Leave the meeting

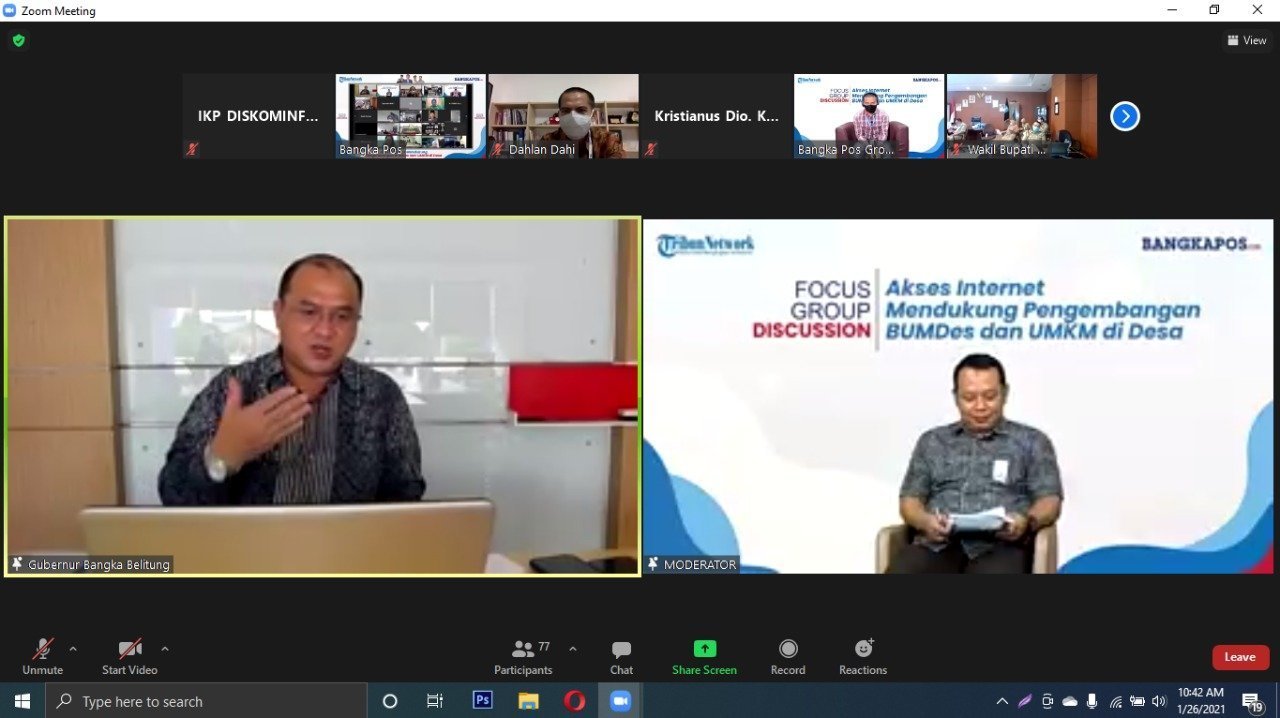1240,657
